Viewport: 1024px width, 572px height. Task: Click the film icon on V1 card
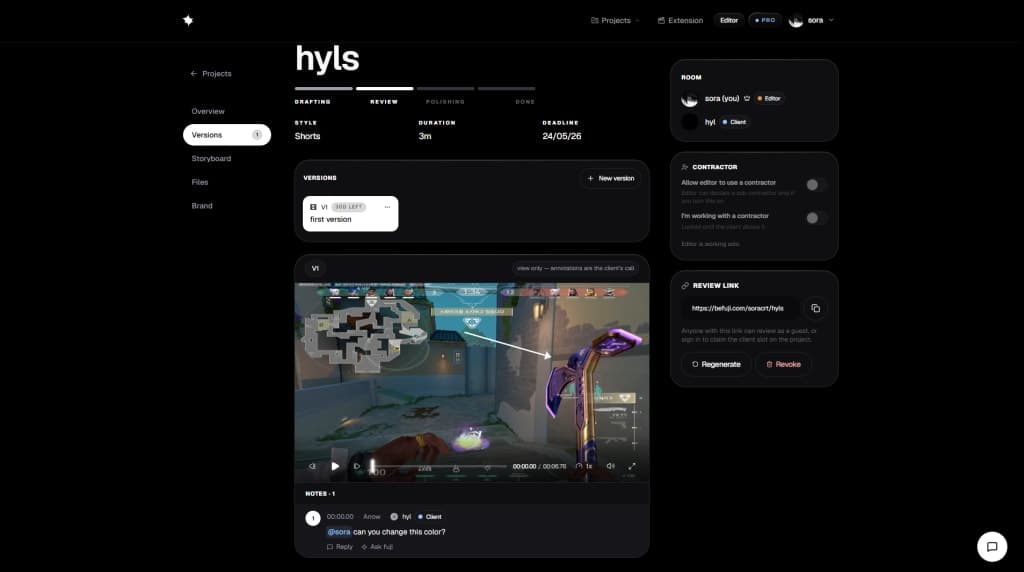tap(313, 207)
